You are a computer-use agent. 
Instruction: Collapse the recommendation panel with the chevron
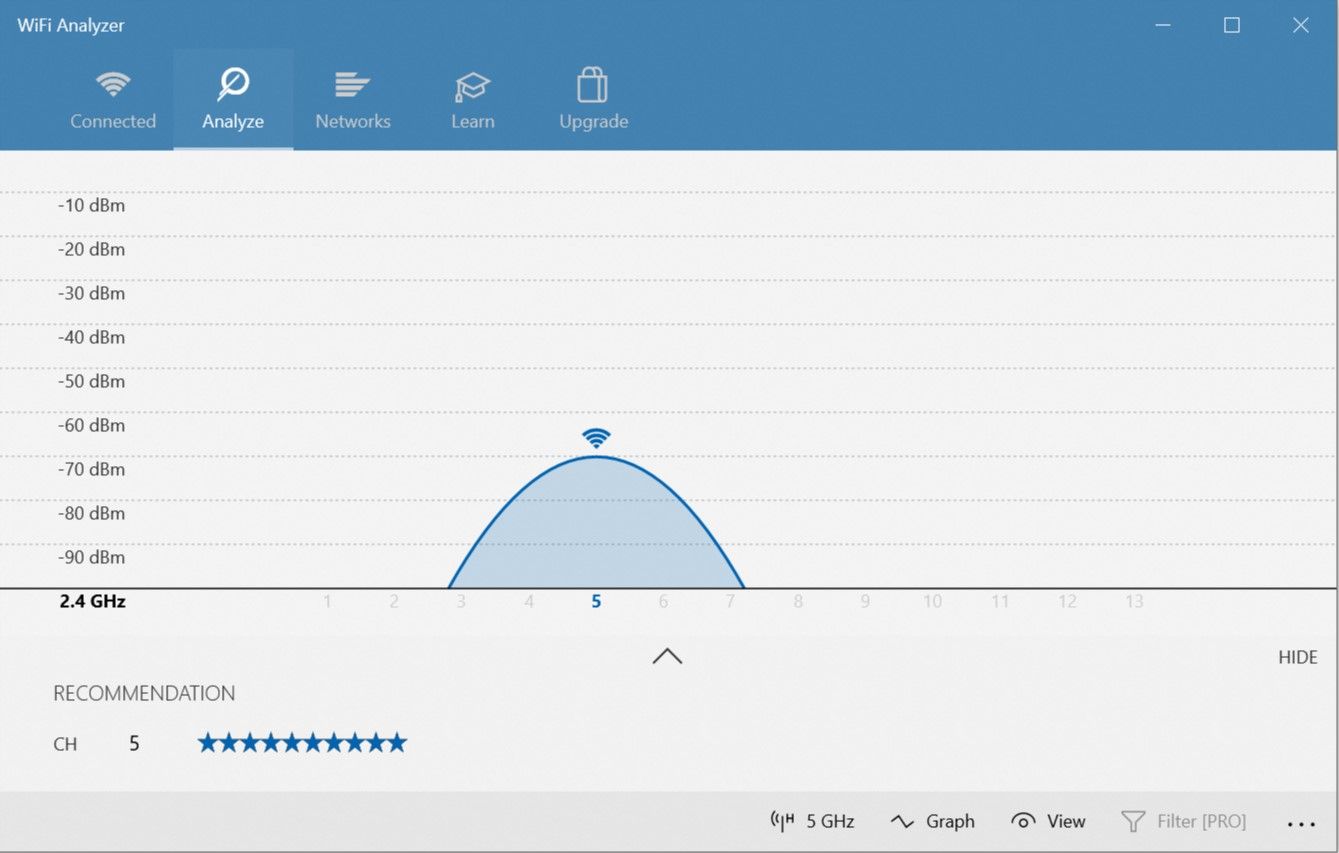pos(666,656)
